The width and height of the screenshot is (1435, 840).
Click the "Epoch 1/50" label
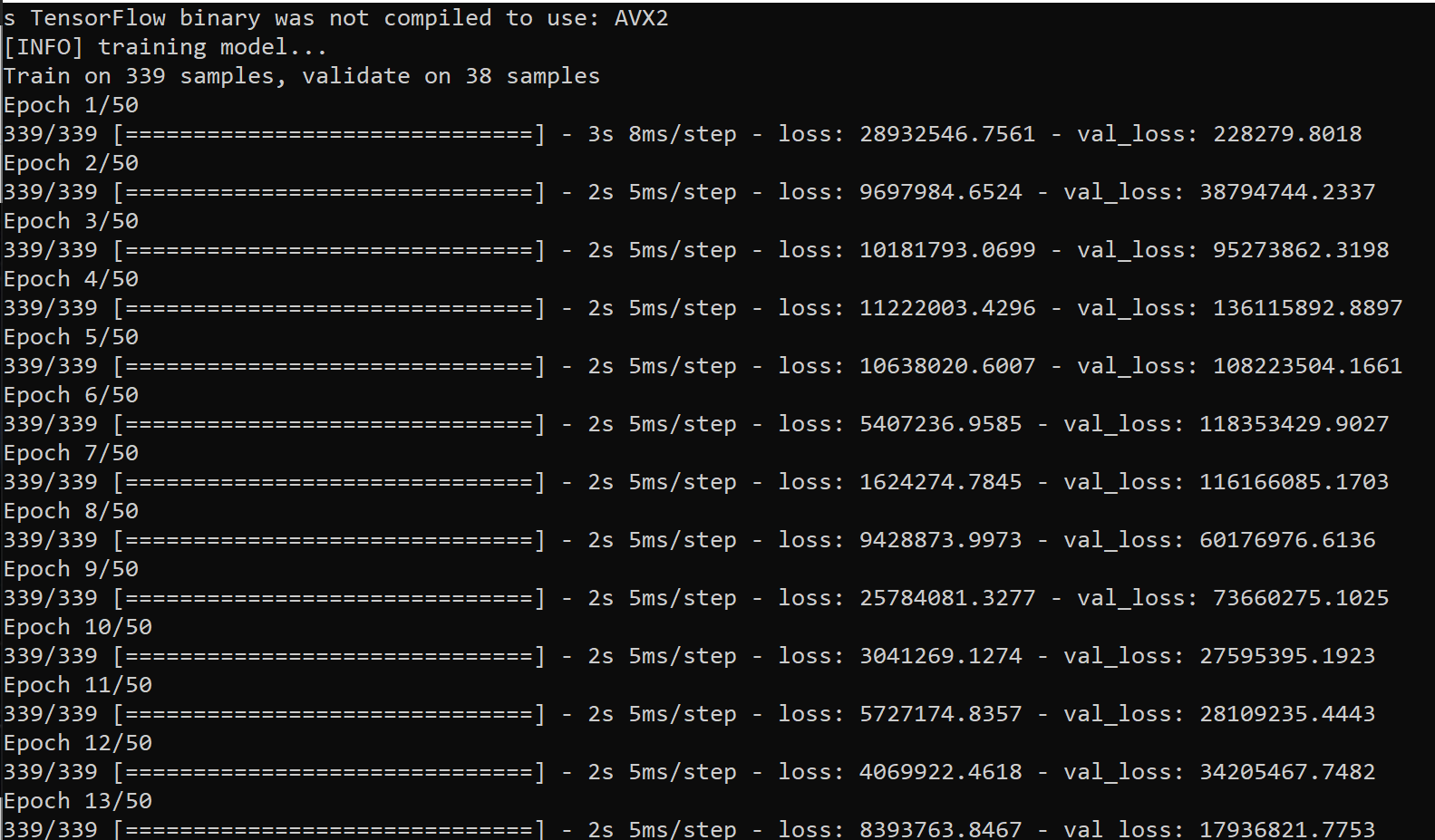(72, 105)
